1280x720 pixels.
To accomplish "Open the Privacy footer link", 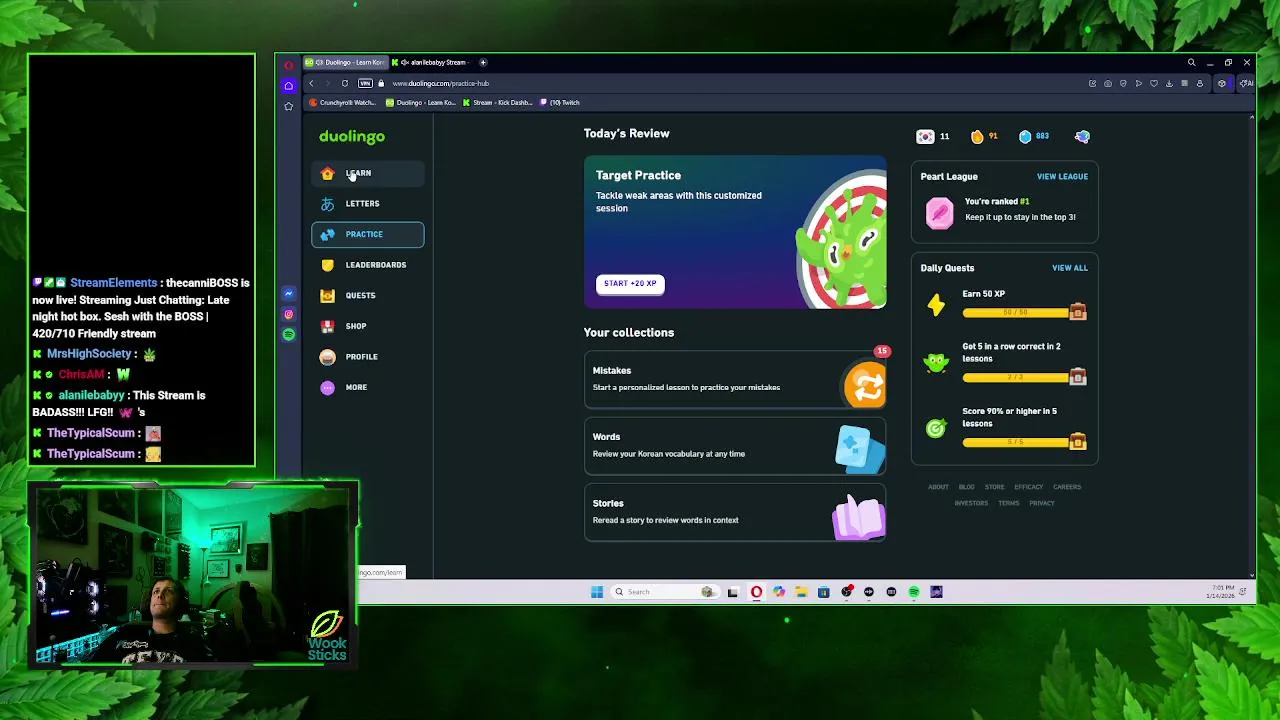I will click(1042, 503).
